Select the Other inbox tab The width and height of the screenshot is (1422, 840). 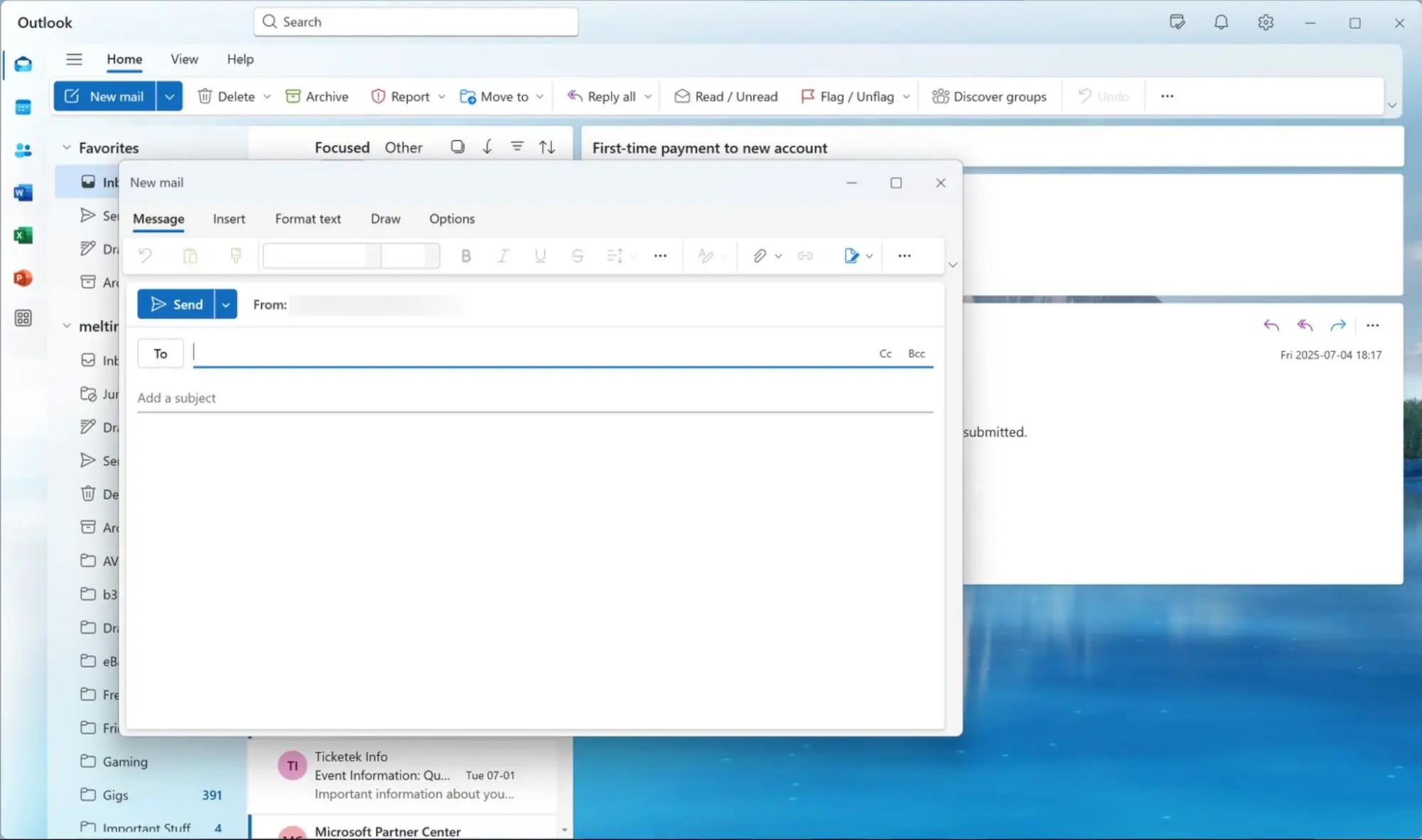tap(403, 147)
